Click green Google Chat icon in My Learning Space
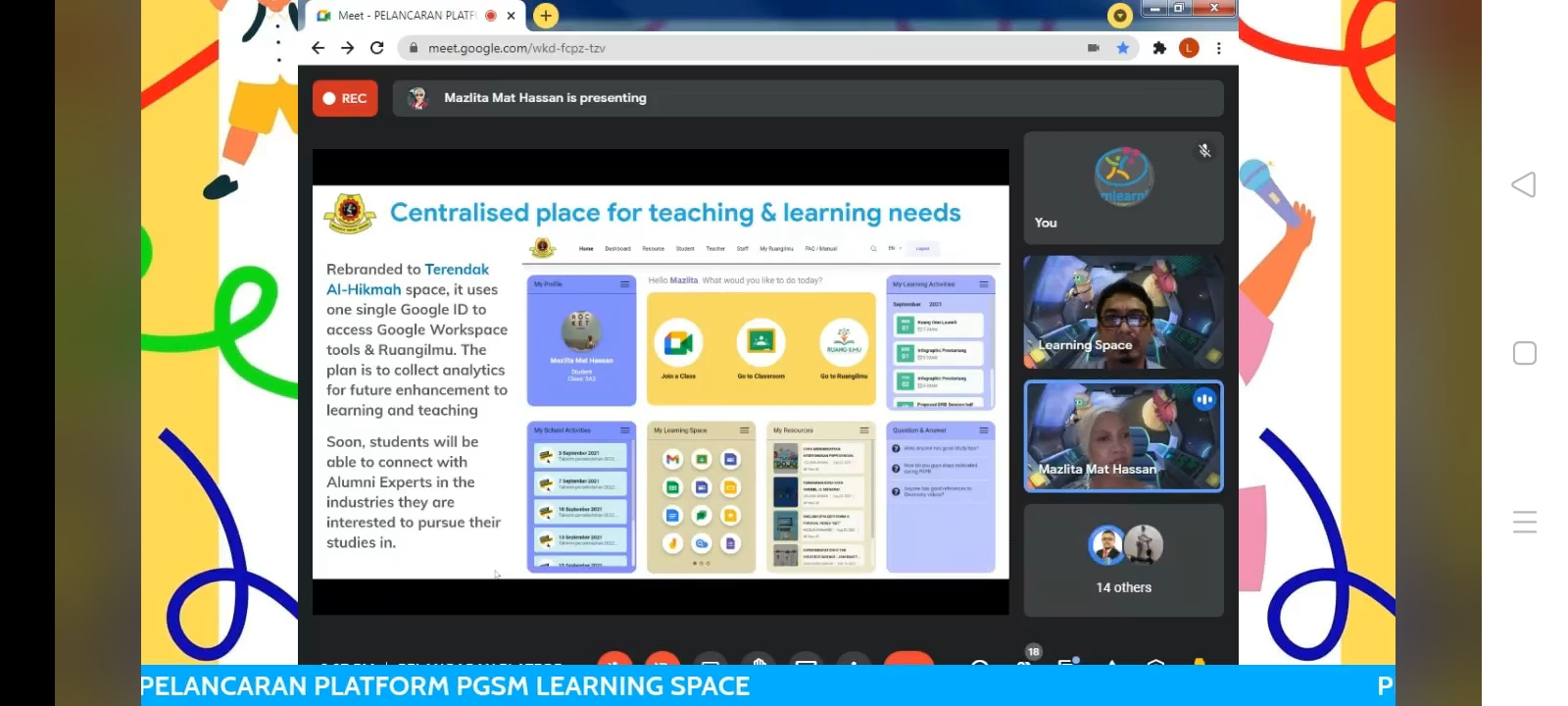Viewport: 1568px width, 706px height. (702, 516)
